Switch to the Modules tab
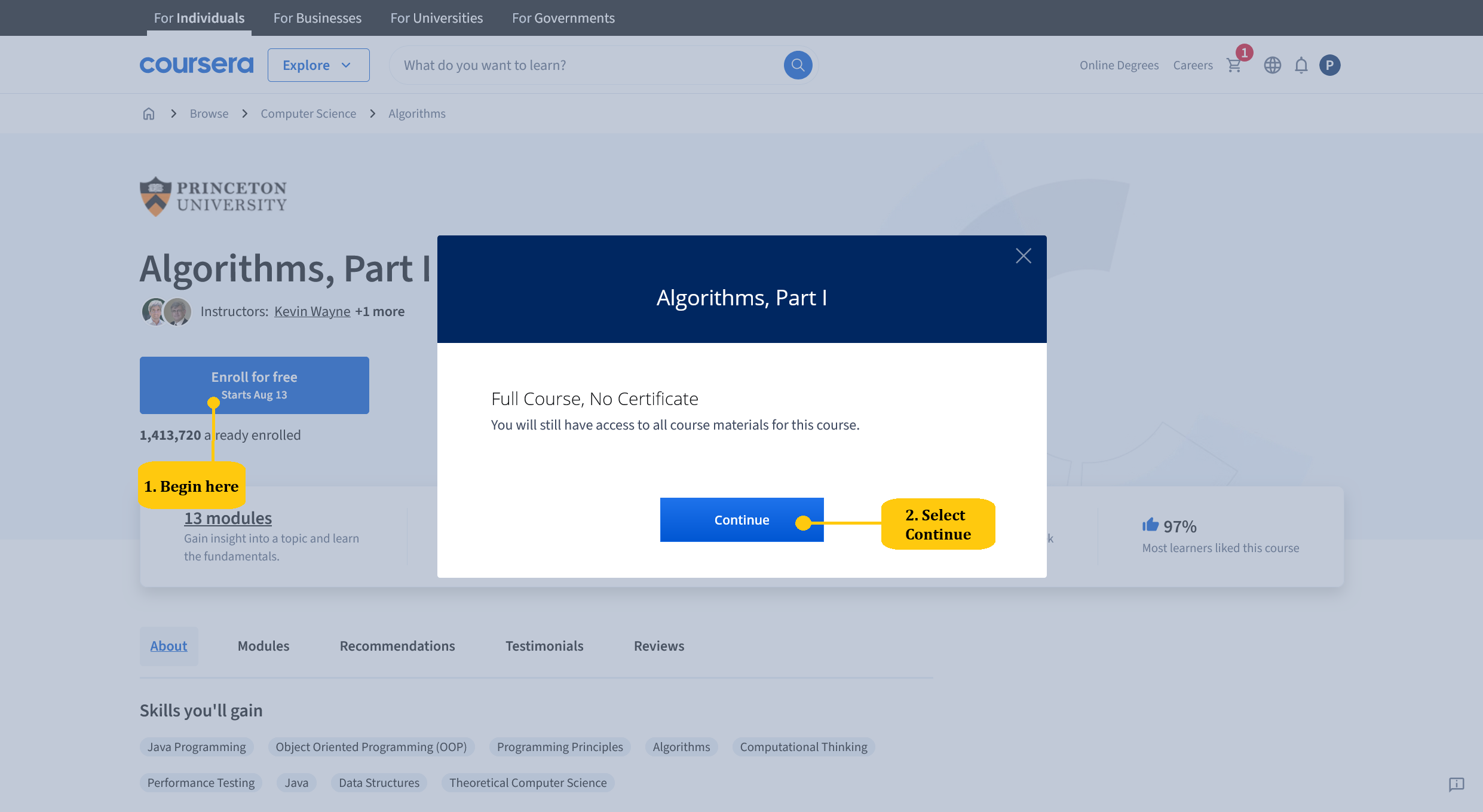Viewport: 1483px width, 812px height. pyautogui.click(x=263, y=646)
